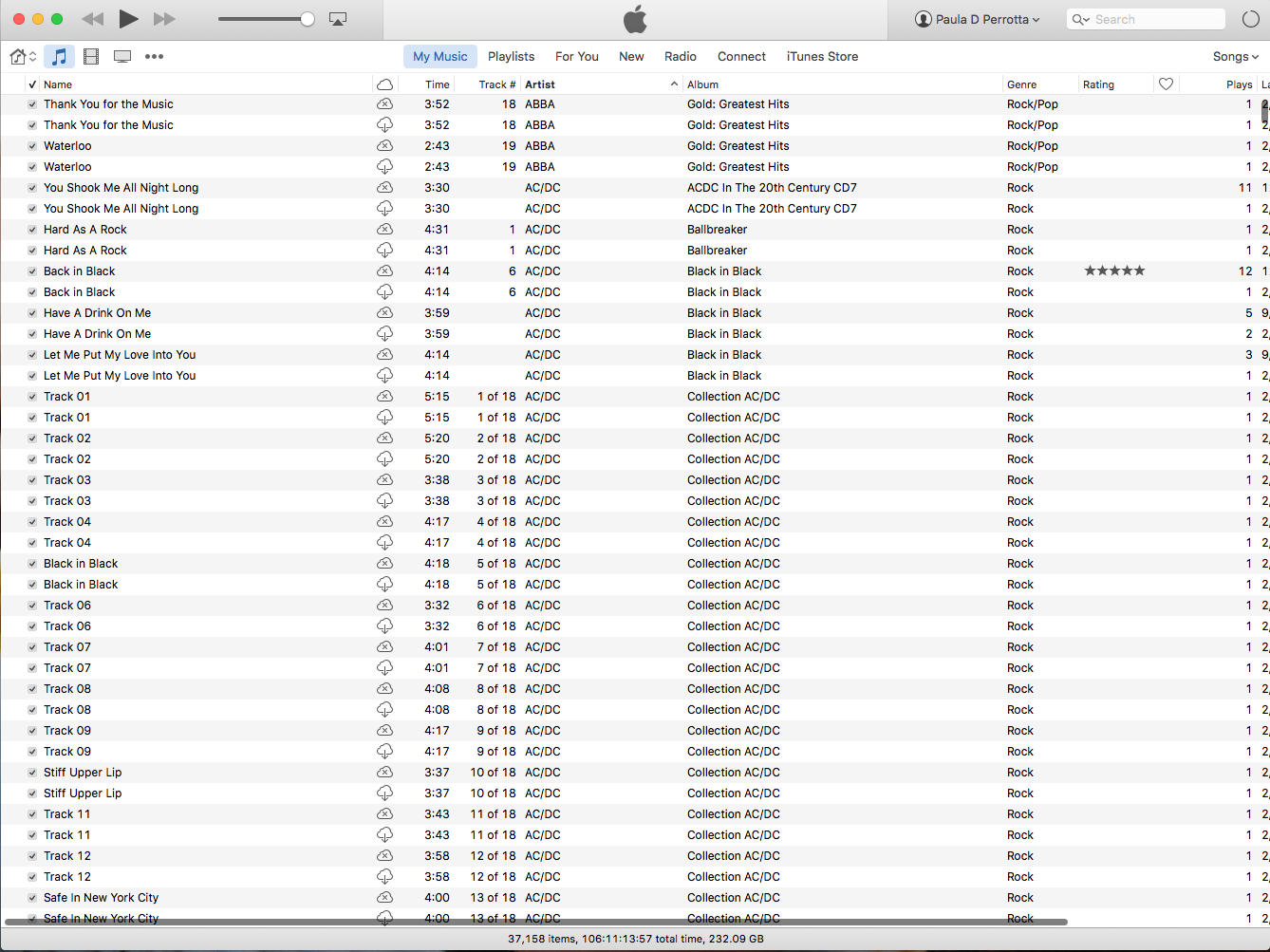
Task: Click the horizontal scrollbar at the list bottom
Action: 536,922
